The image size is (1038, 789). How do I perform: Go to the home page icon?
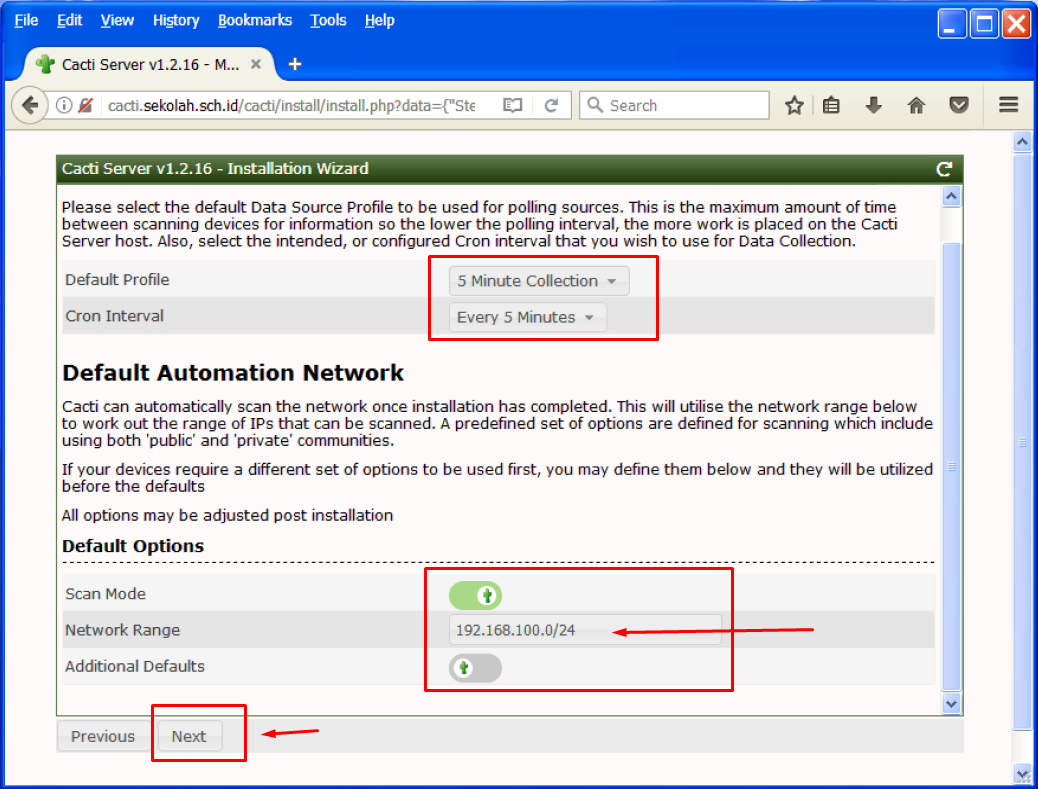coord(916,105)
